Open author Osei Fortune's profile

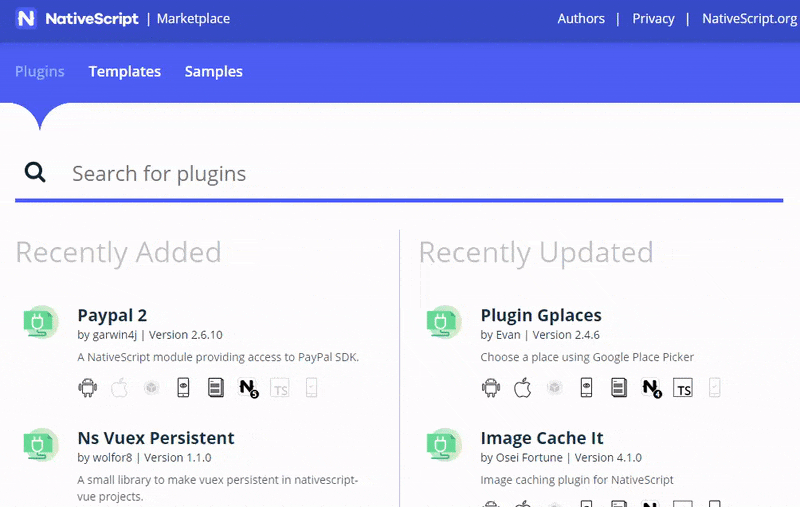(529, 458)
